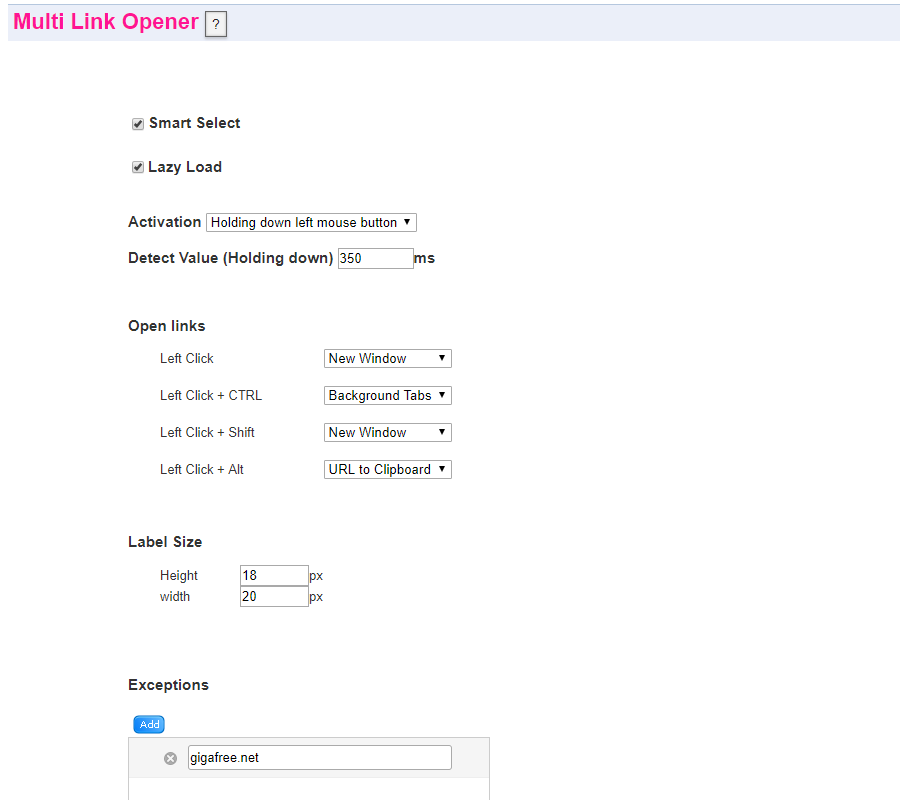Open the Left Click + Shift dropdown
This screenshot has width=900, height=800.
[x=387, y=432]
